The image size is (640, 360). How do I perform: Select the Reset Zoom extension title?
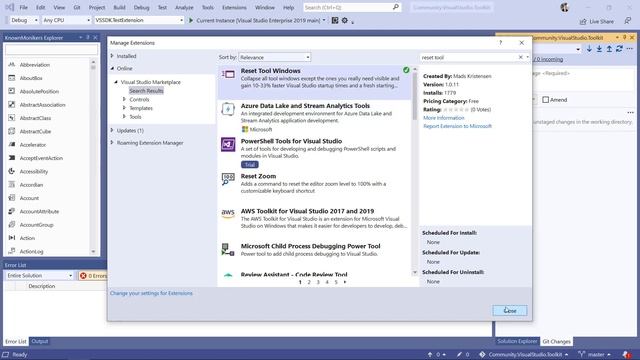tap(258, 176)
